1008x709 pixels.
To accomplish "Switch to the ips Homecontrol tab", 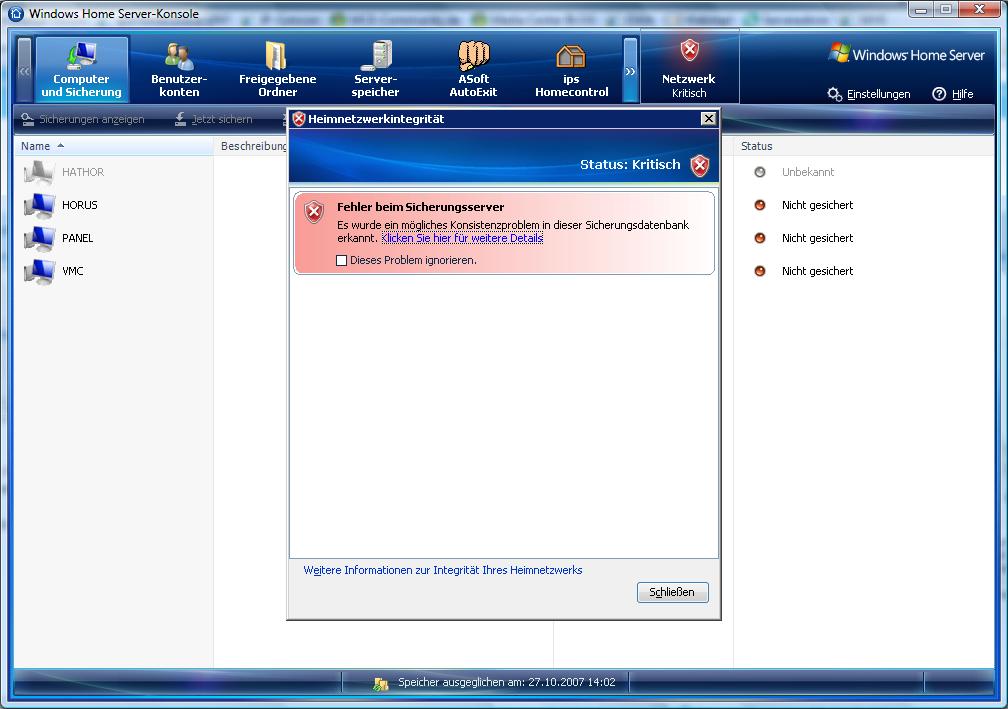I will [x=572, y=69].
